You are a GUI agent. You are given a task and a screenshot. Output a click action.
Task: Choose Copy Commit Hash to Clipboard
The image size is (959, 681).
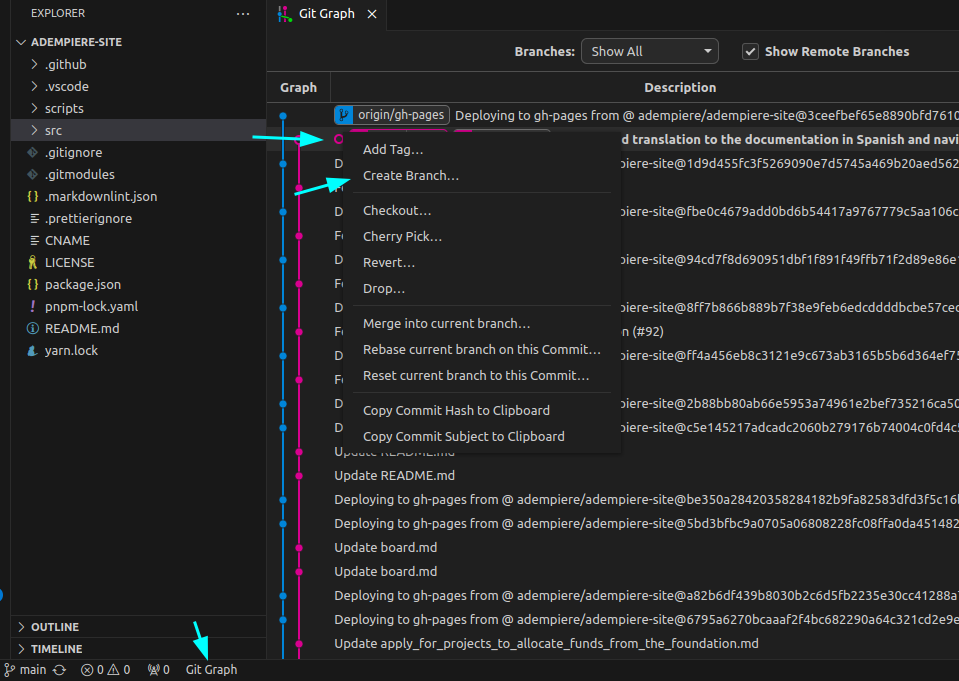pos(482,411)
